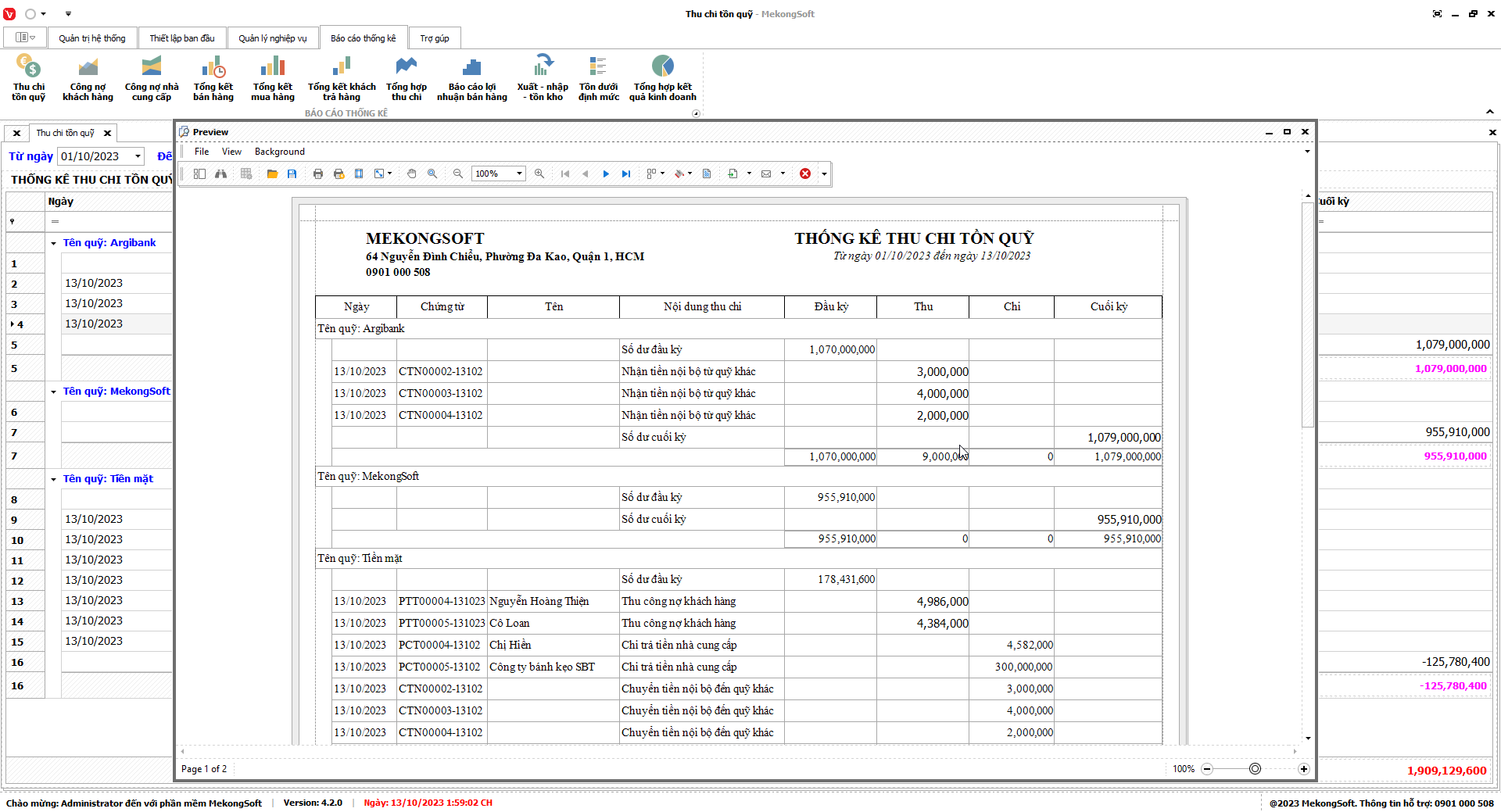Open the Công nợ khách hàng report
Viewport: 1501px width, 812px height.
tap(88, 80)
